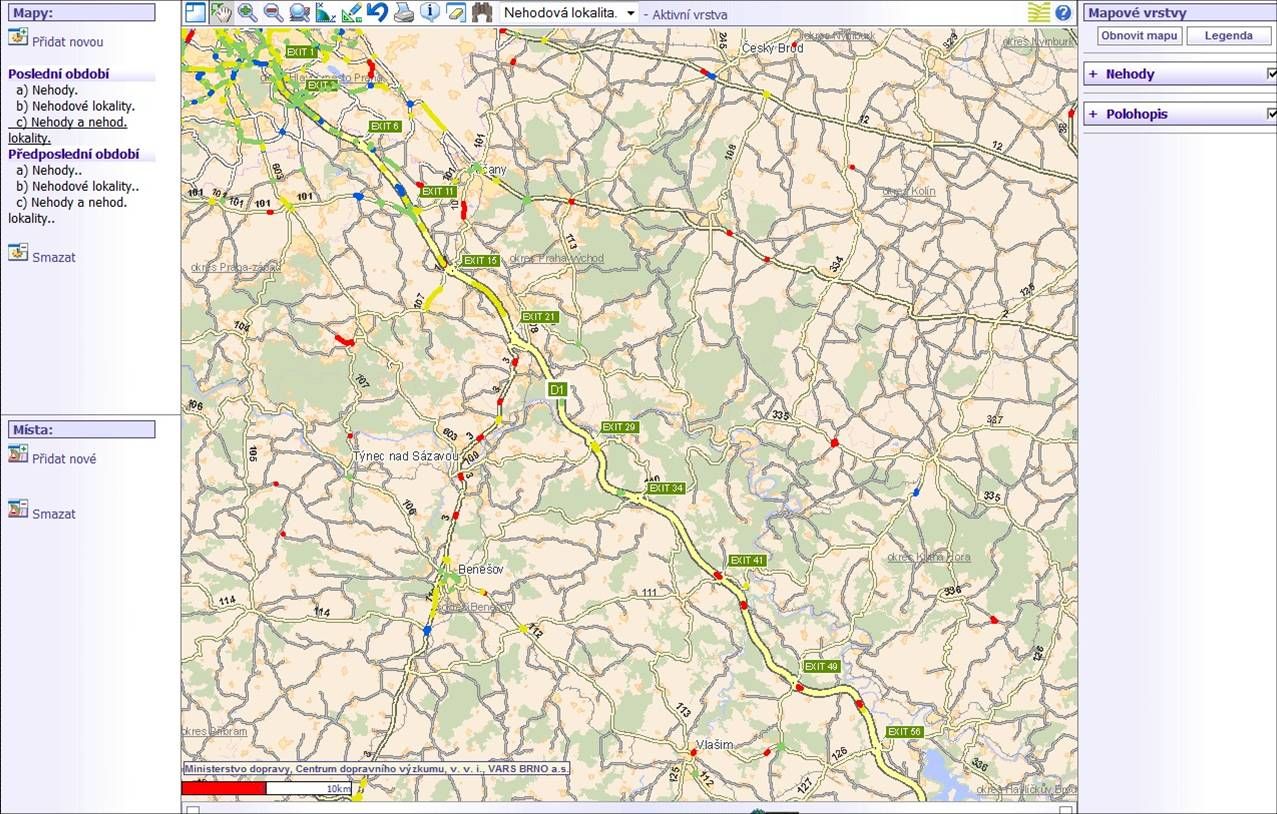Select the zoom out magnifier tool
Image resolution: width=1277 pixels, height=814 pixels.
click(273, 13)
